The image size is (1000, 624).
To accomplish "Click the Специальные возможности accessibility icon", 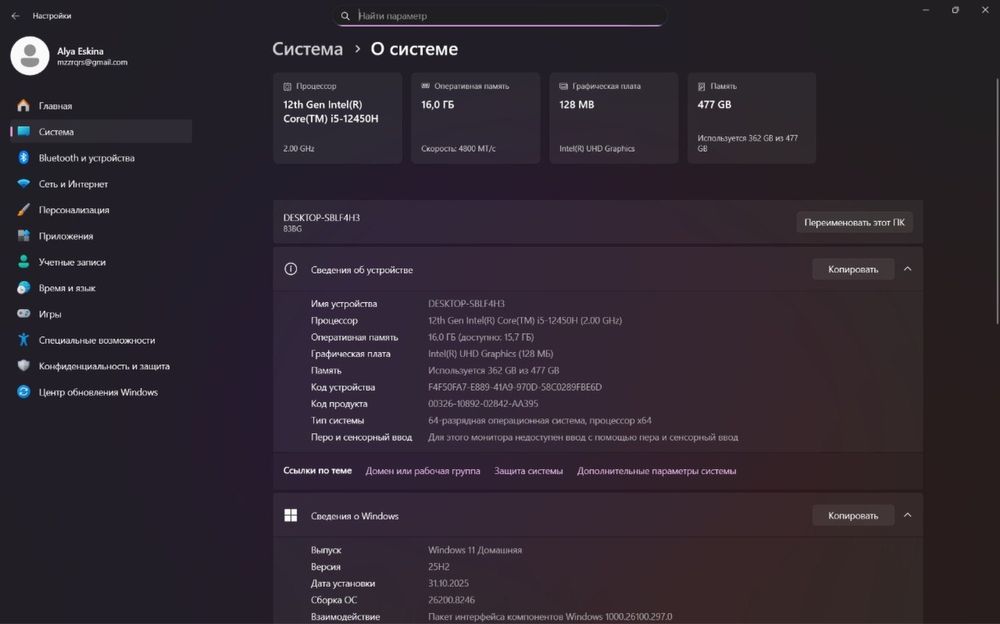I will pyautogui.click(x=24, y=340).
